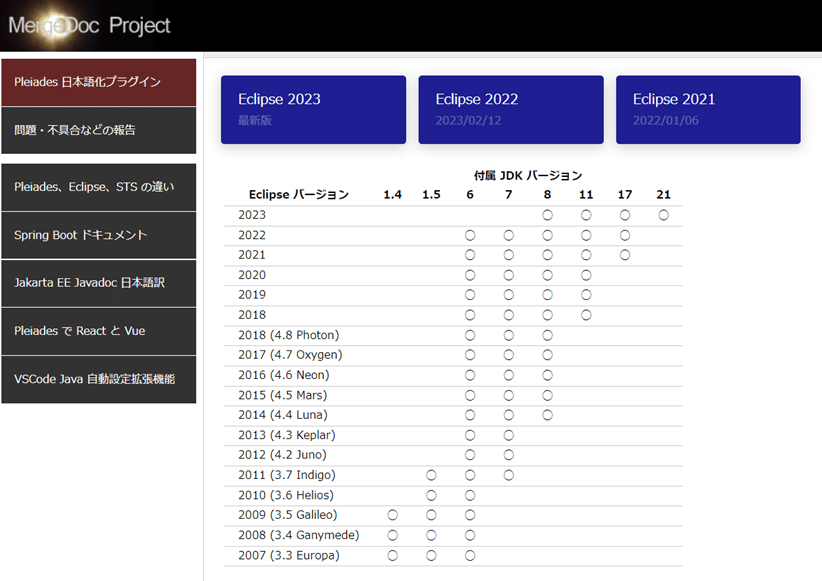Open Pleiades 日本語化プラグイン menu item

pos(99,82)
